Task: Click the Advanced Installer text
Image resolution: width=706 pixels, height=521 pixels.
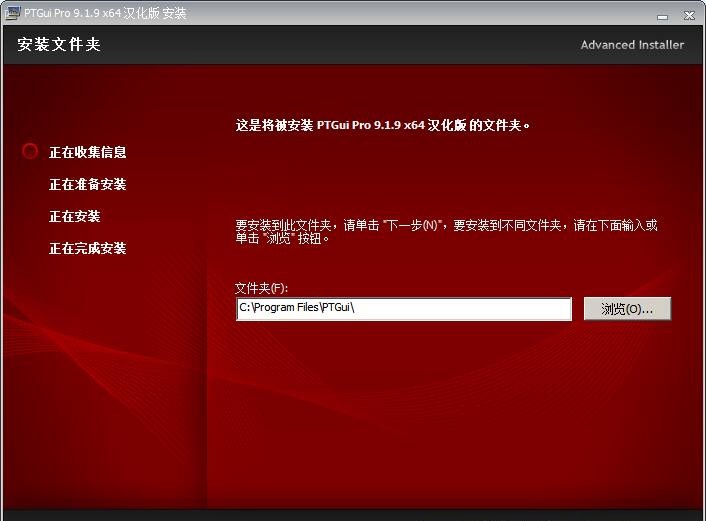Action: [x=632, y=45]
